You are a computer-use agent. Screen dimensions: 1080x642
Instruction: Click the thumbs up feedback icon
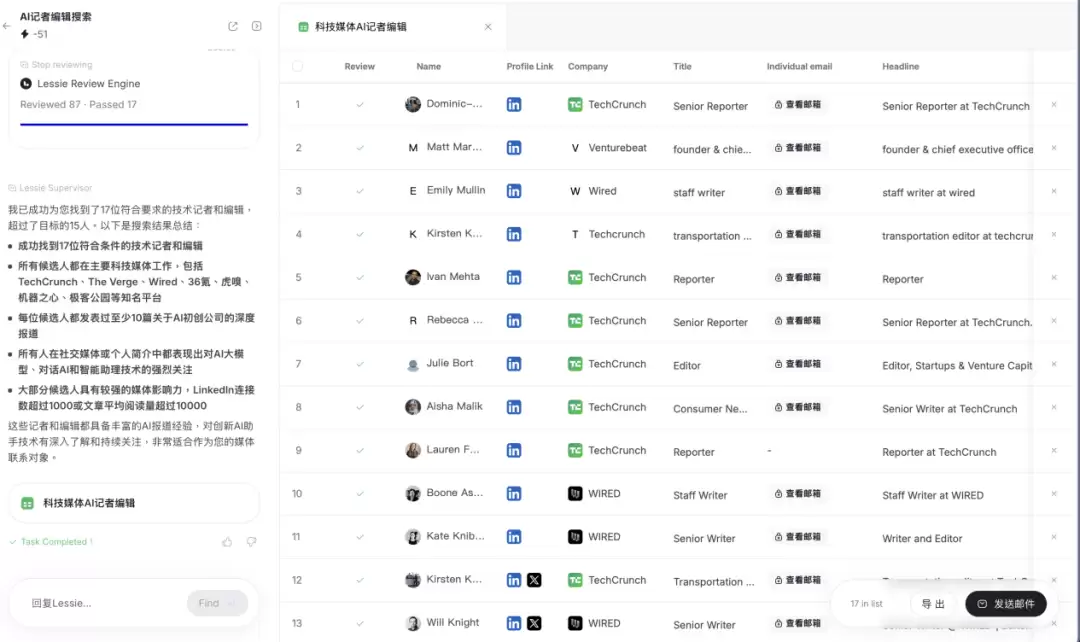pyautogui.click(x=227, y=542)
